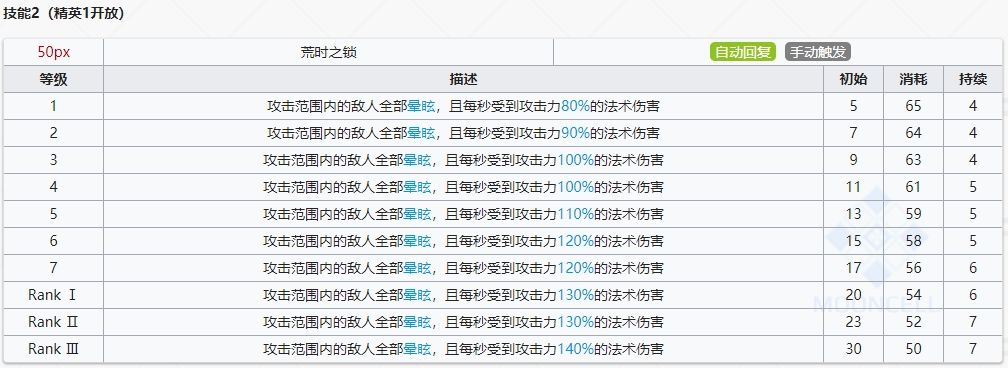Open the 晕眩 link in level 7 row
1008x368 pixels.
(x=417, y=268)
